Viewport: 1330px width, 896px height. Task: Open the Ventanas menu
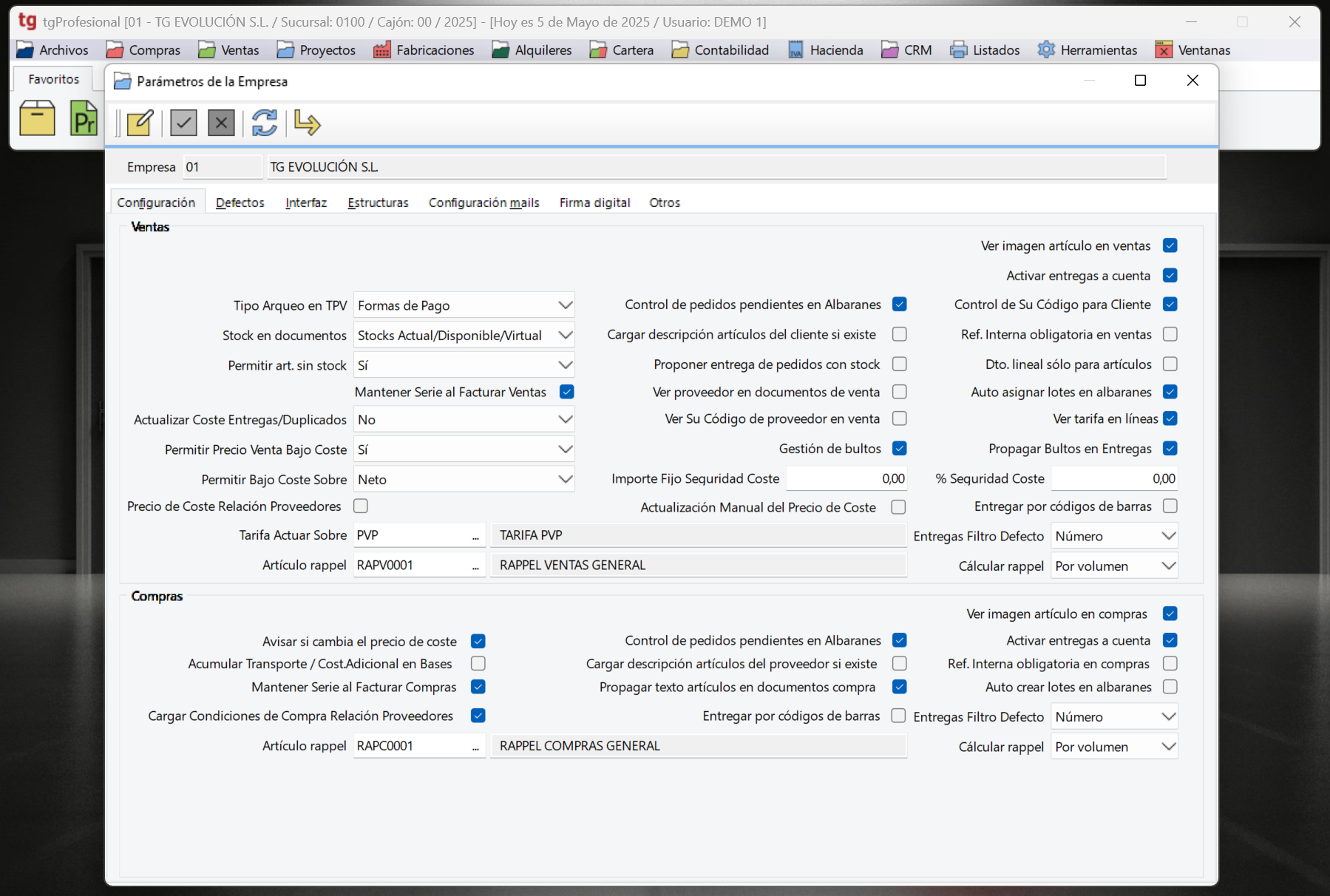[1193, 50]
